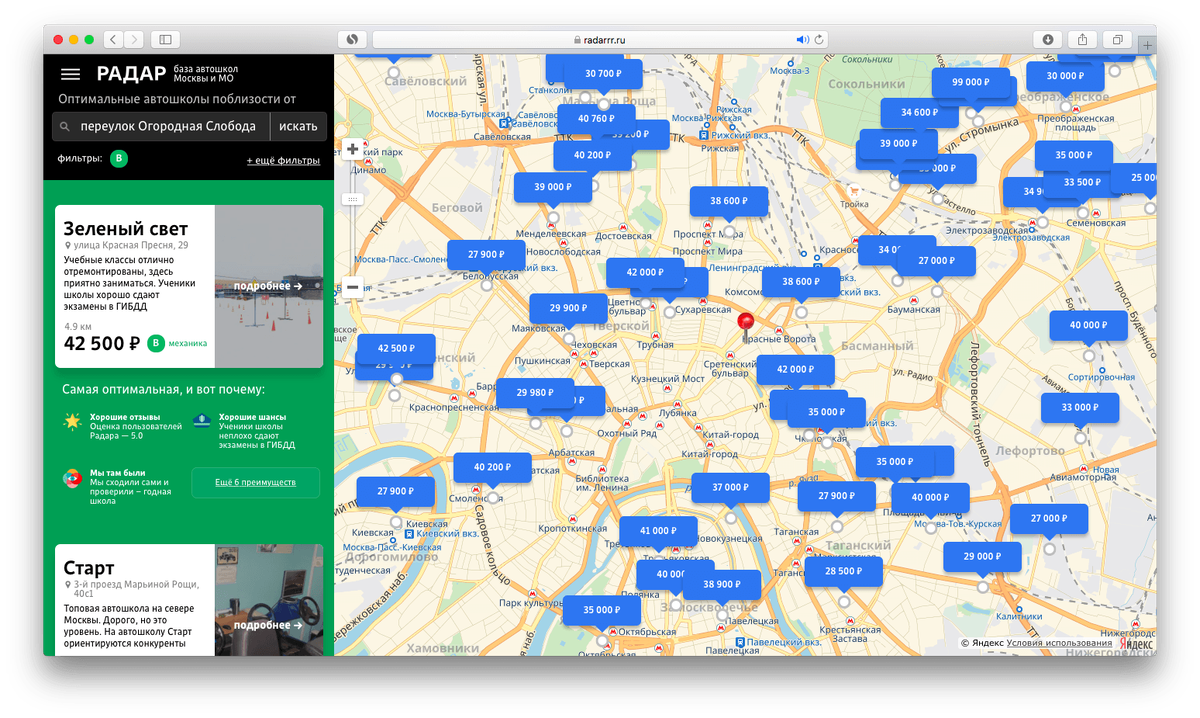Select the 99 000 ₽ map marker
1200x718 pixels.
(x=971, y=82)
